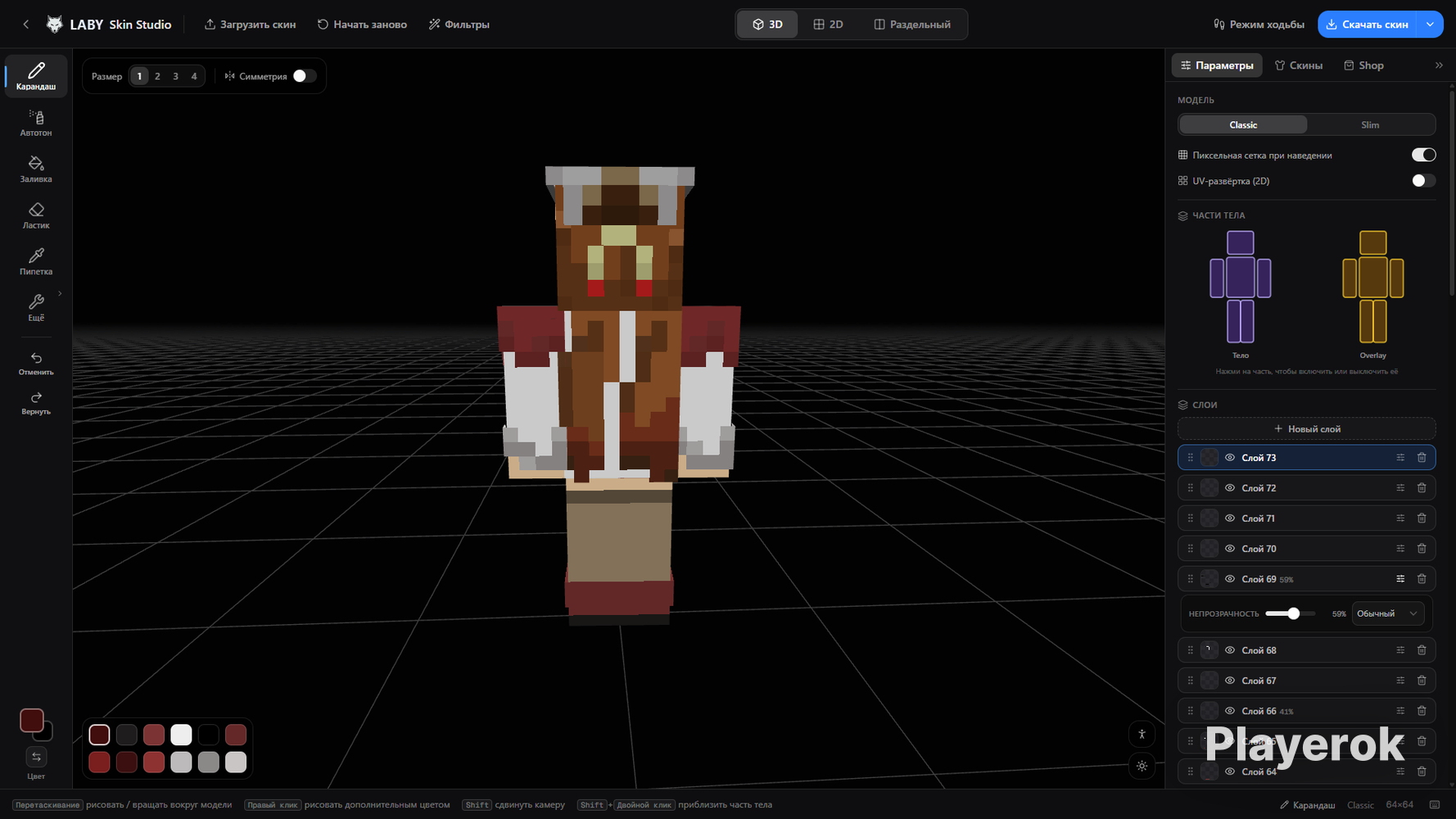Click the lighting sun icon in viewport
The height and width of the screenshot is (819, 1456).
[x=1142, y=766]
